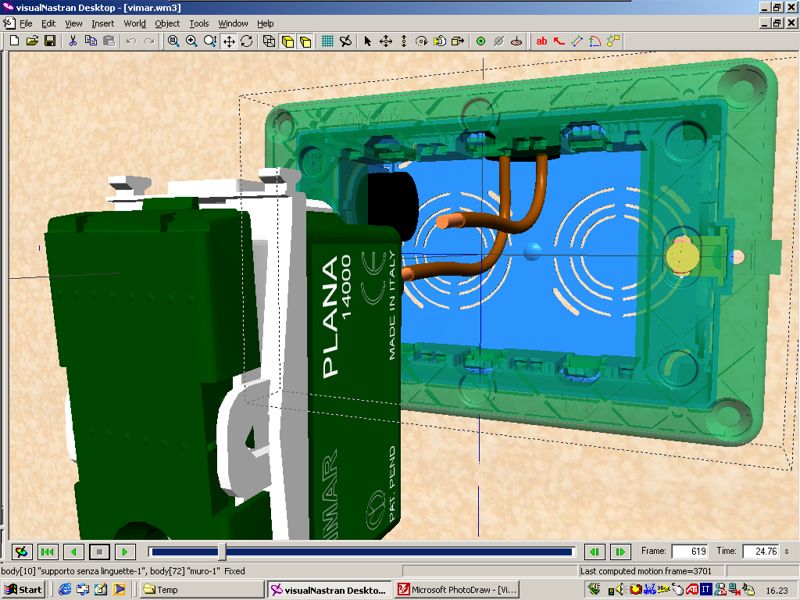Image resolution: width=800 pixels, height=600 pixels.
Task: Play the simulation backward
Action: coord(73,552)
